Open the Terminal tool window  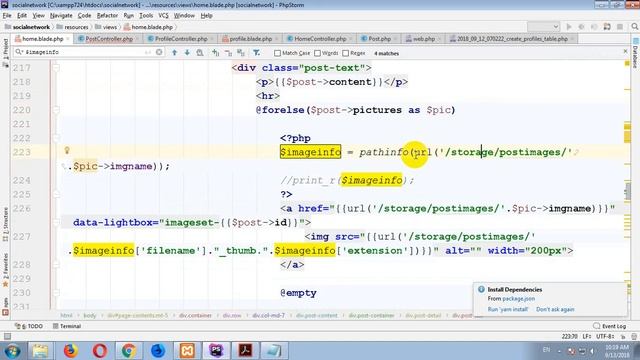[67, 326]
